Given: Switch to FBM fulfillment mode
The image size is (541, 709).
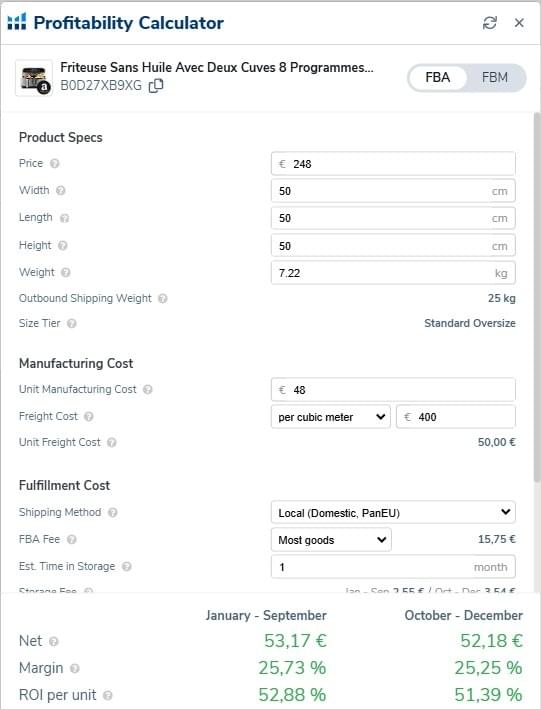Looking at the screenshot, I should pos(494,78).
